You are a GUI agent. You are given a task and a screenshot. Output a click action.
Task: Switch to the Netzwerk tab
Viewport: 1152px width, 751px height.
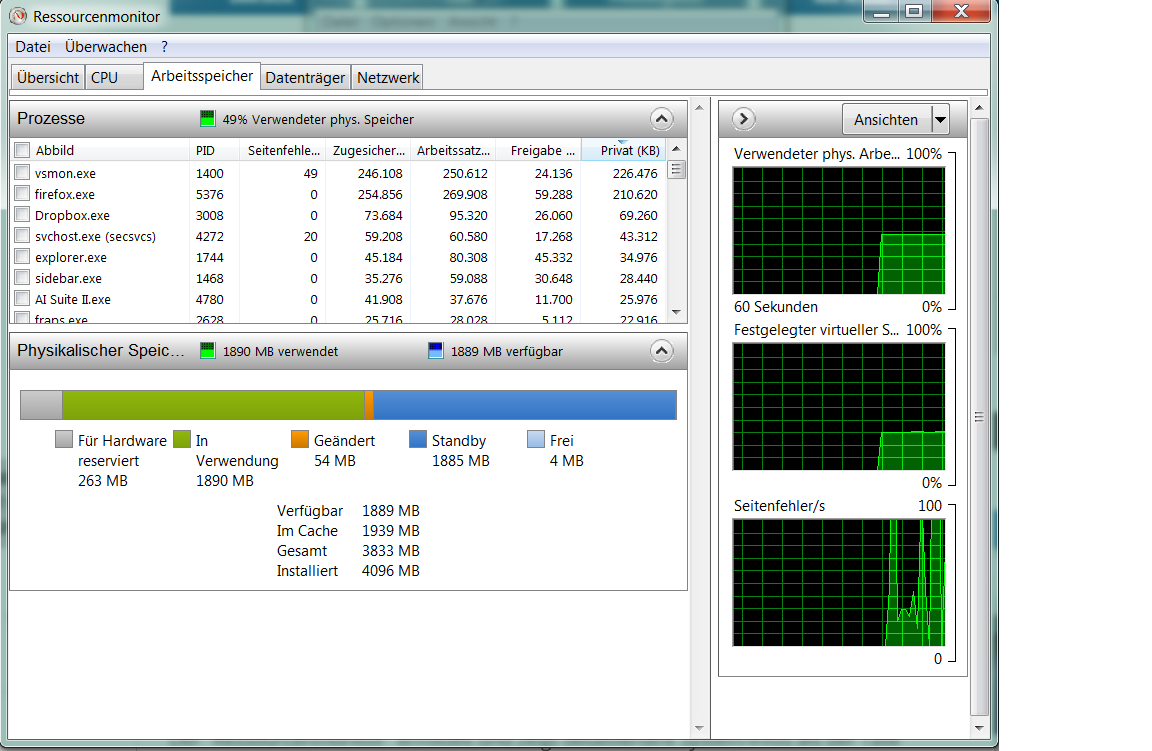point(388,77)
